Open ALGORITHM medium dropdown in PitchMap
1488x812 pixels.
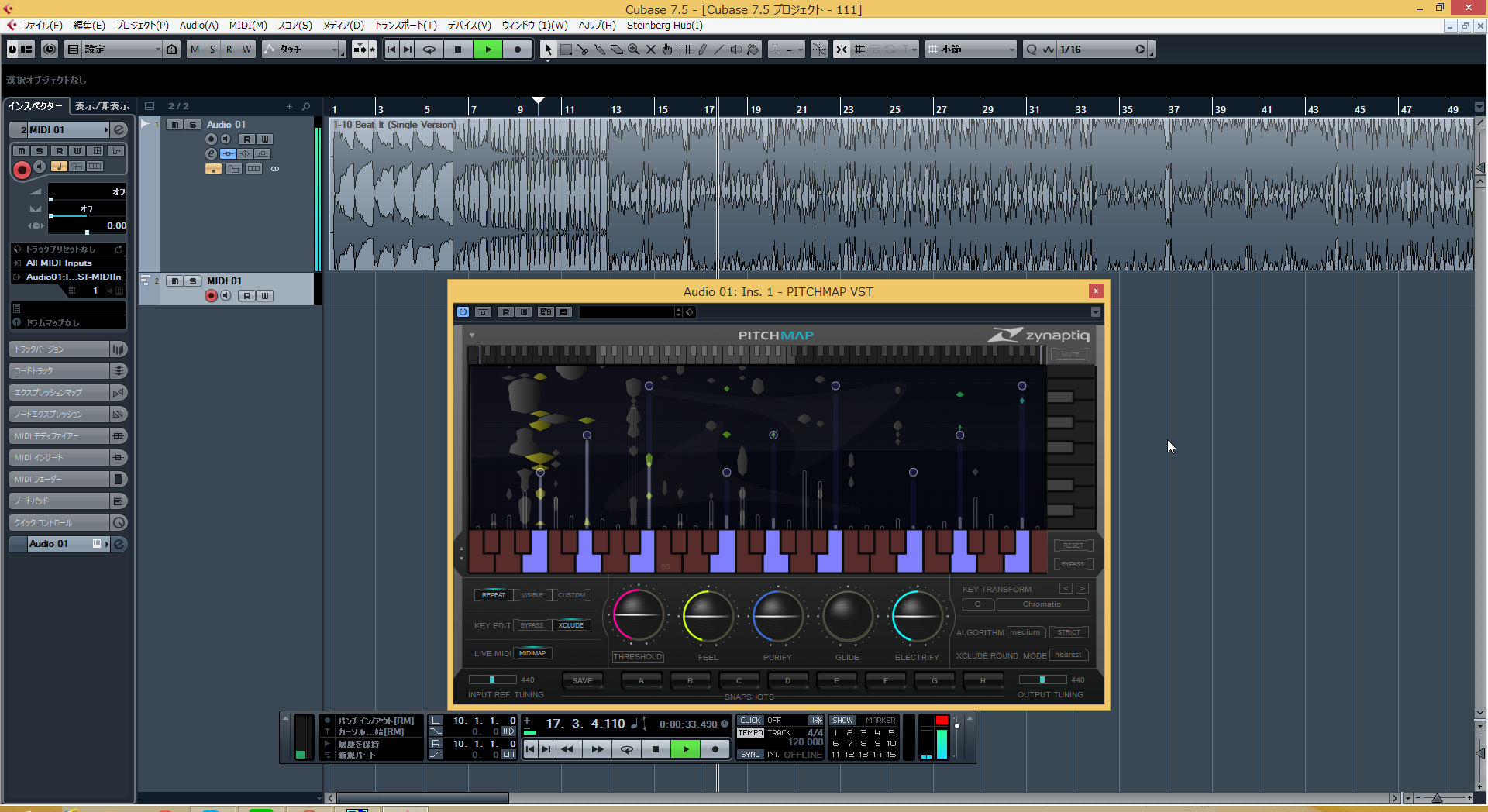[x=1025, y=633]
